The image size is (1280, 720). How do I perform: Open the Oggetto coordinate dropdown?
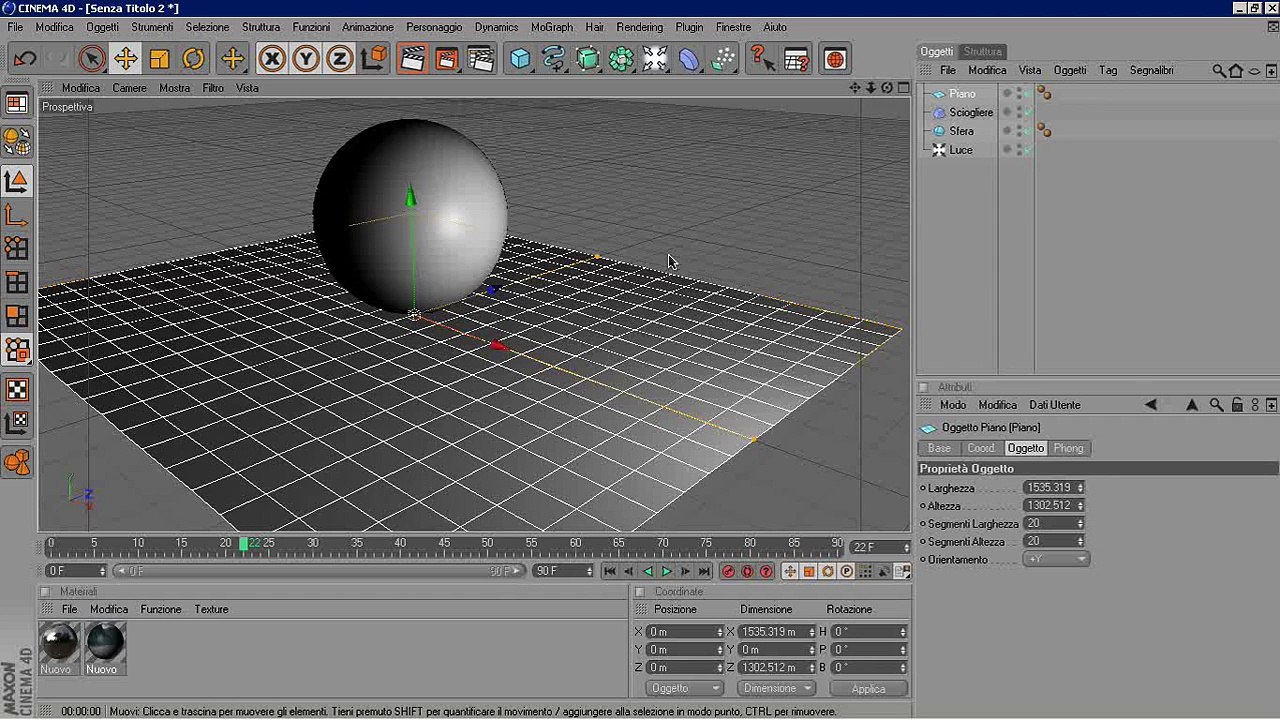pyautogui.click(x=685, y=688)
